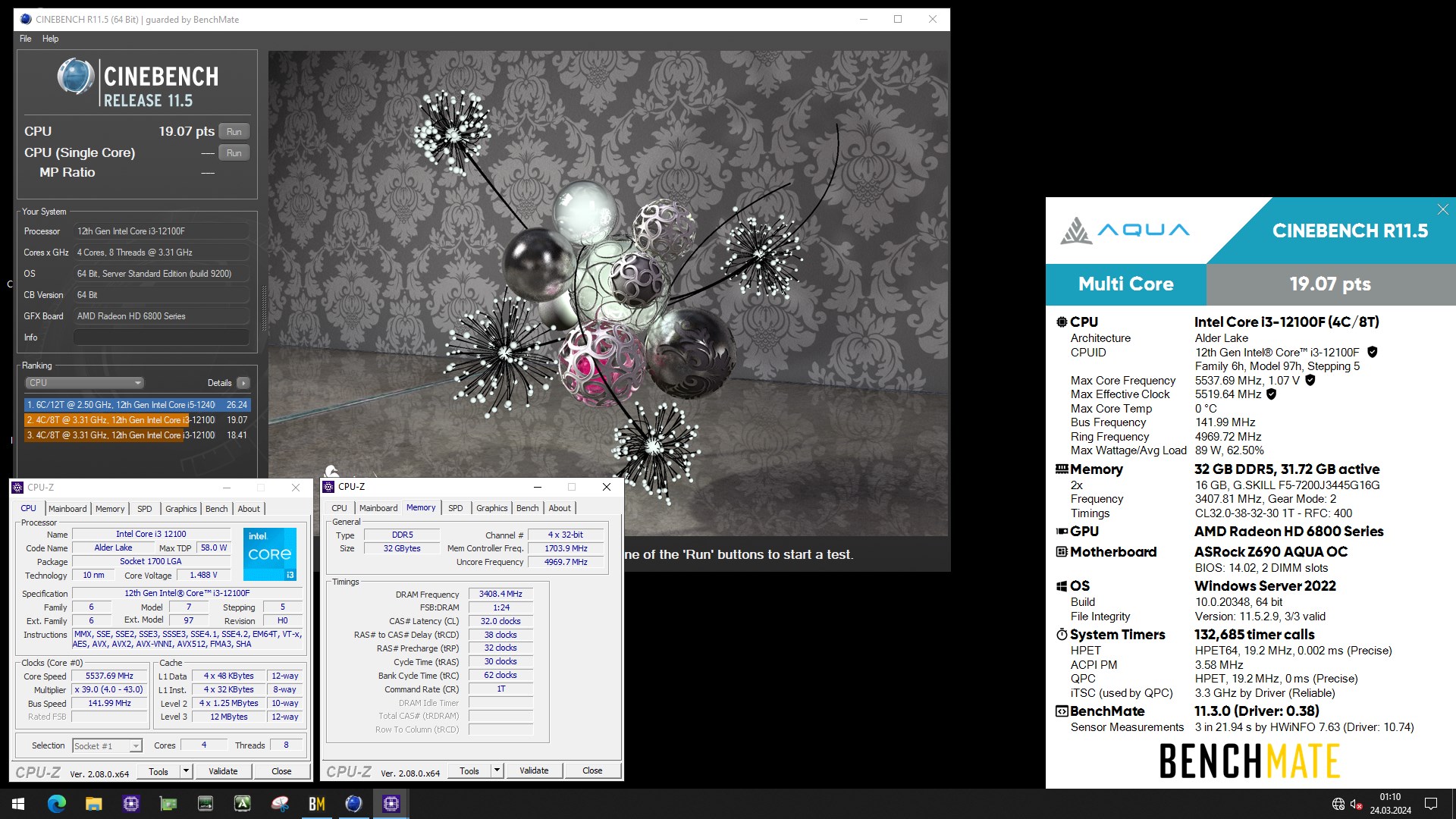Viewport: 1456px width, 819px height.
Task: Switch to Cinebench via its taskbar globe icon
Action: pyautogui.click(x=354, y=804)
